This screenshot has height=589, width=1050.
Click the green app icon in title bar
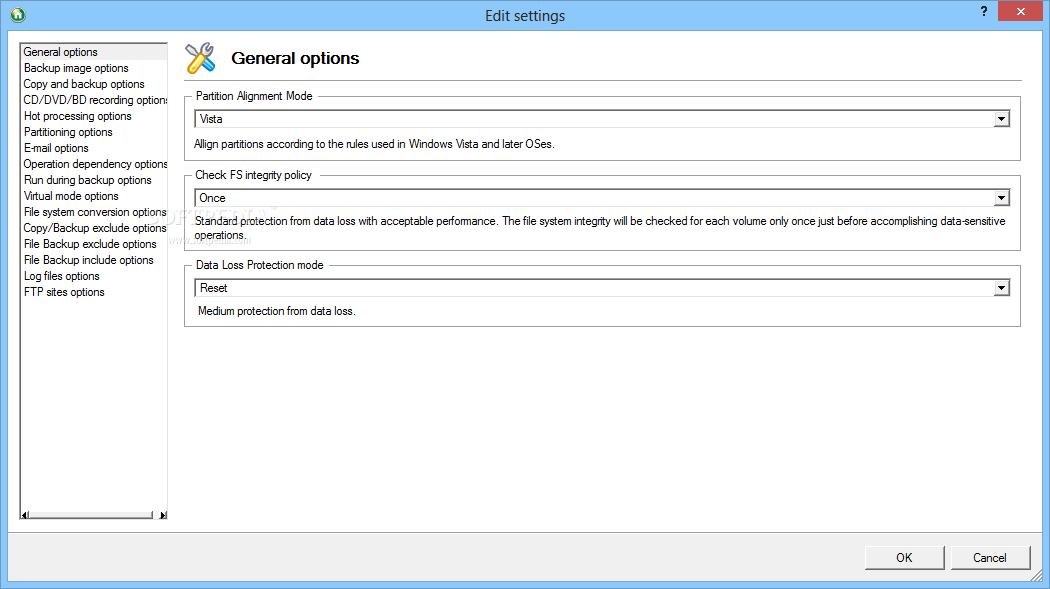(x=18, y=14)
